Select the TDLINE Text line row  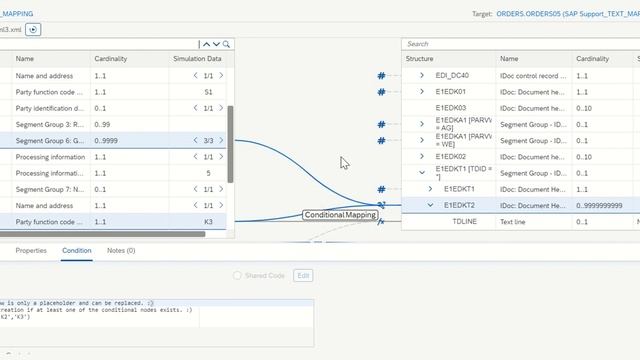(521, 222)
